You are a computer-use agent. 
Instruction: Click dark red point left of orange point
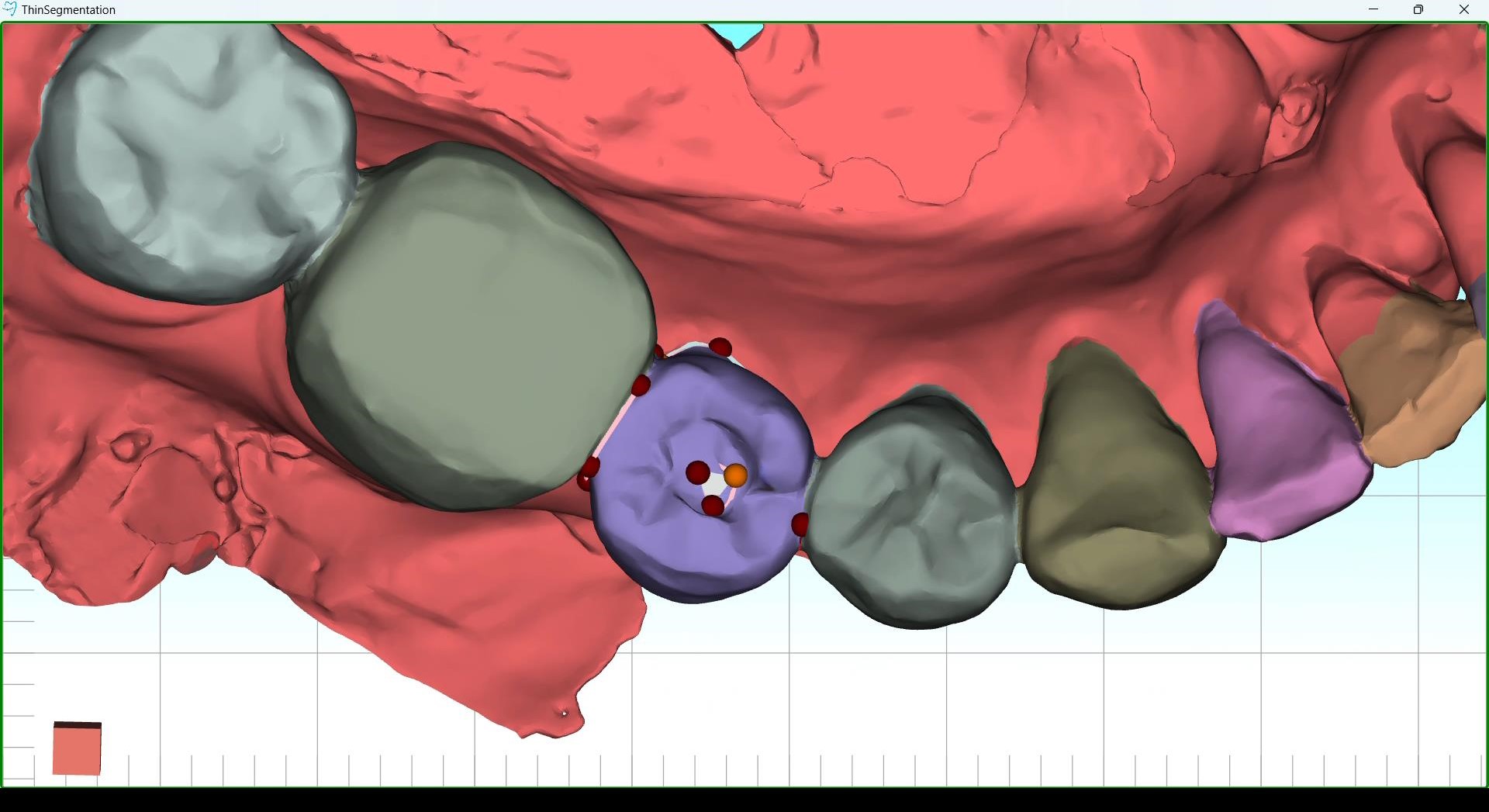697,472
